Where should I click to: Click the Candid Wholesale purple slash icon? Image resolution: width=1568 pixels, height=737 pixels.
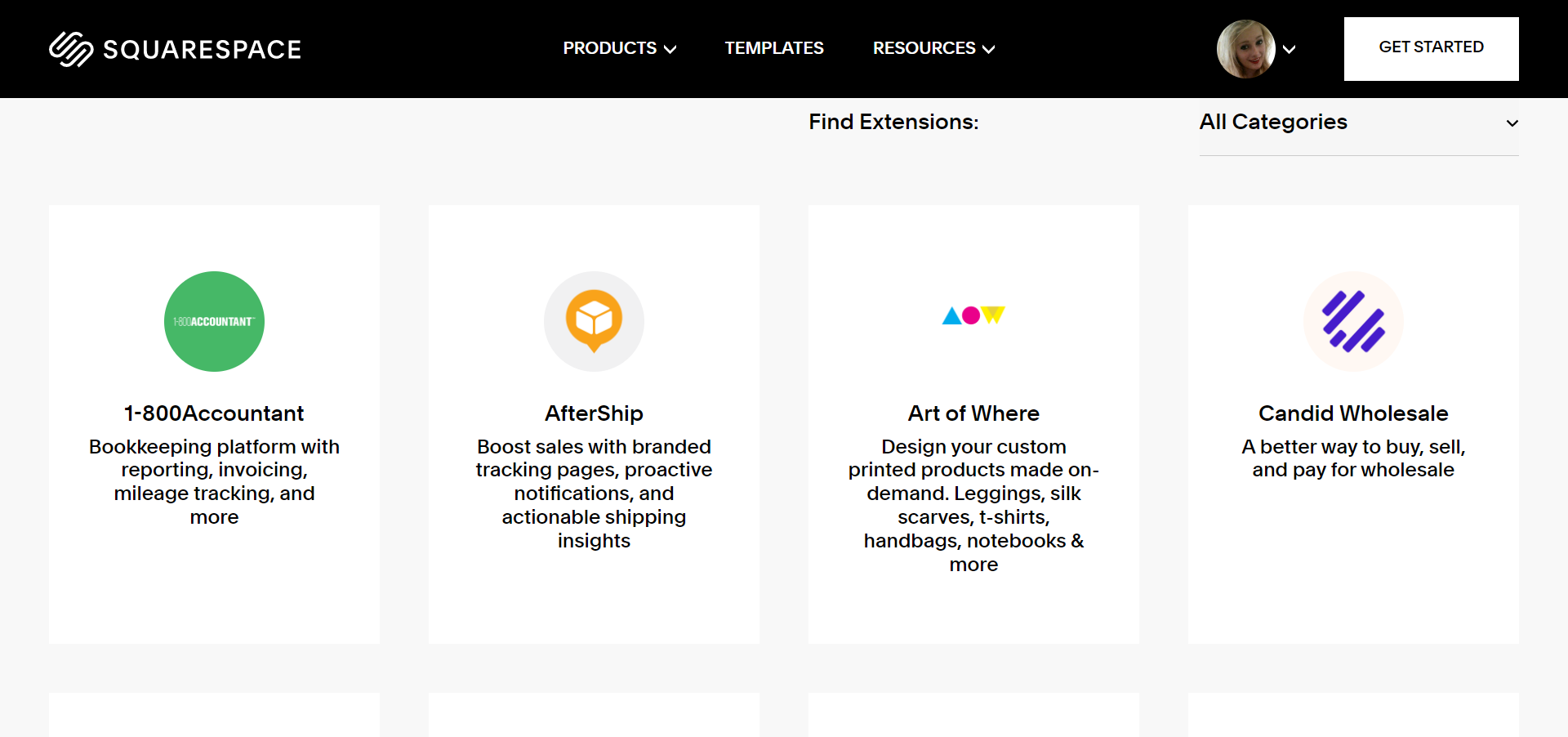pos(1352,321)
